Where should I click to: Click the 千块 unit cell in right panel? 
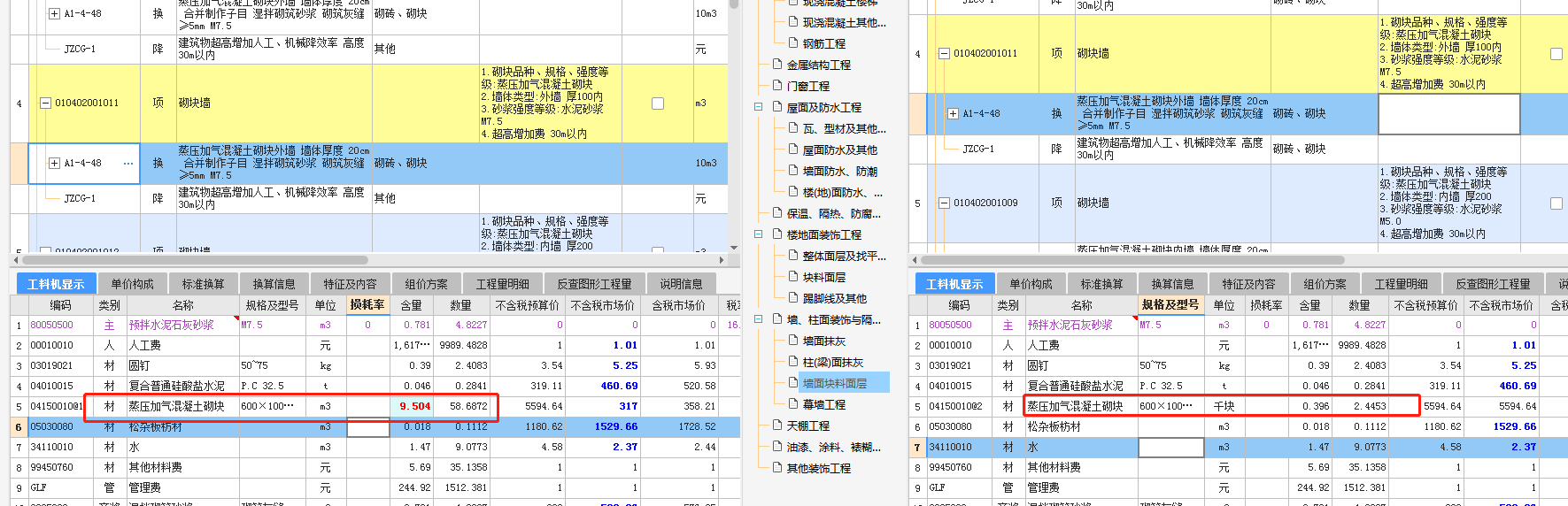click(x=1224, y=407)
